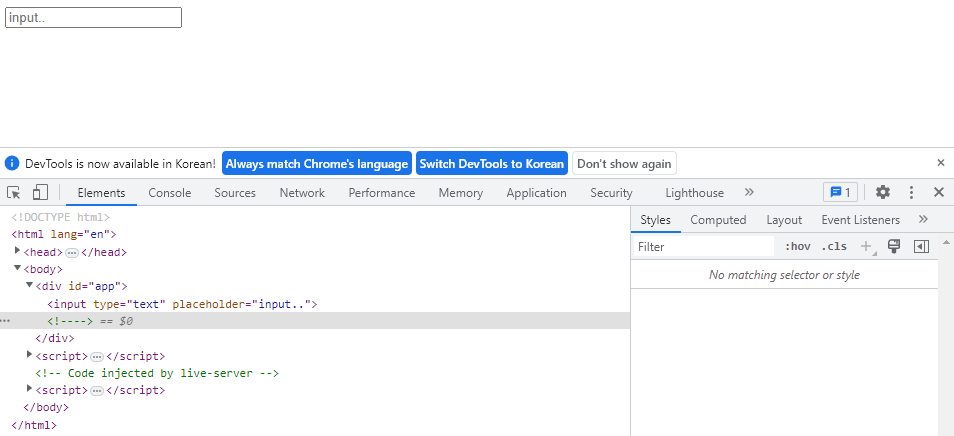Dismiss the Korean language infobar

[x=941, y=163]
